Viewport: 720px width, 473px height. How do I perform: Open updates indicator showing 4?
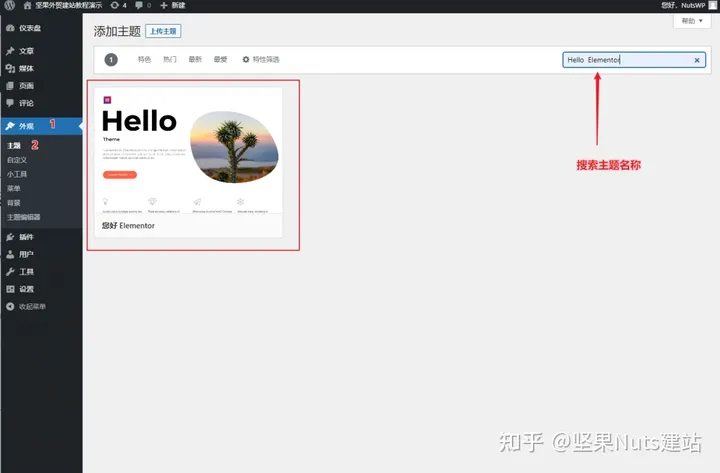click(x=118, y=6)
